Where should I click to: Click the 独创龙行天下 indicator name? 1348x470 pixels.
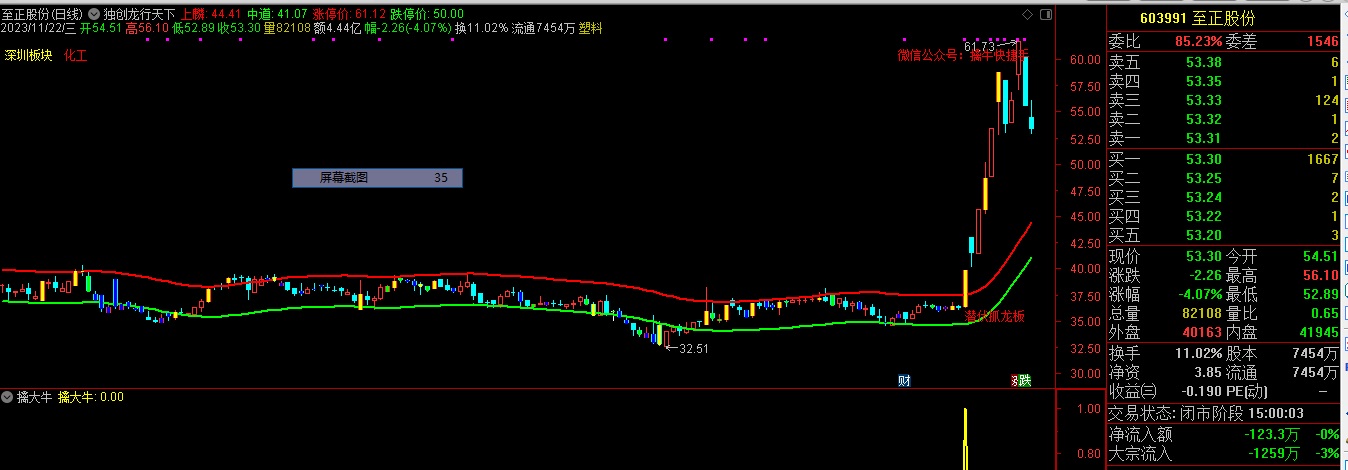pyautogui.click(x=139, y=15)
